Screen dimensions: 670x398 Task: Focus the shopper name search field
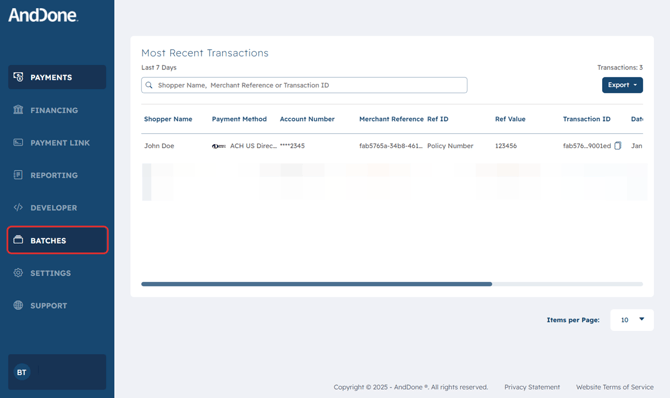click(304, 85)
